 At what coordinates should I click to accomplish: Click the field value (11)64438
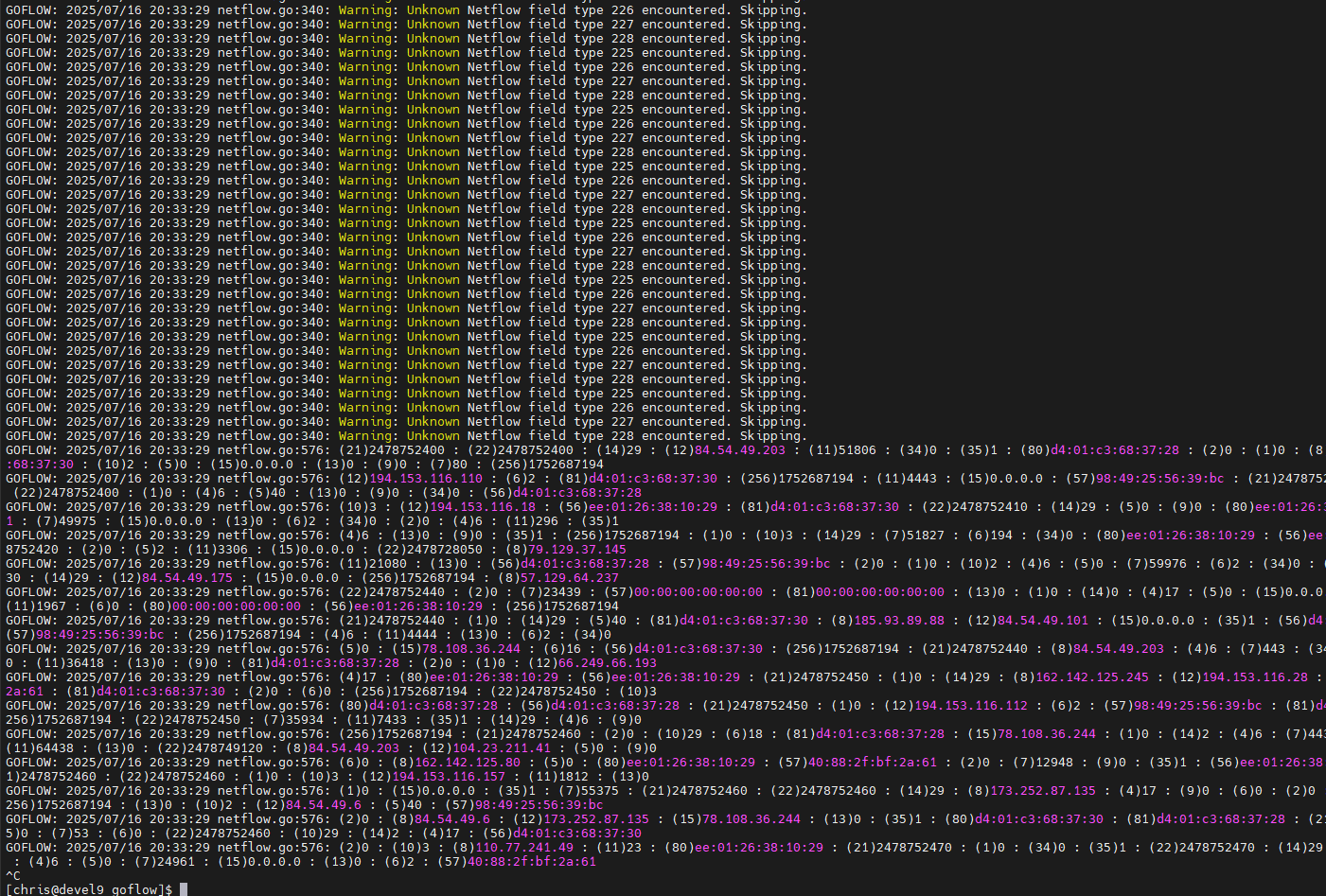point(40,748)
